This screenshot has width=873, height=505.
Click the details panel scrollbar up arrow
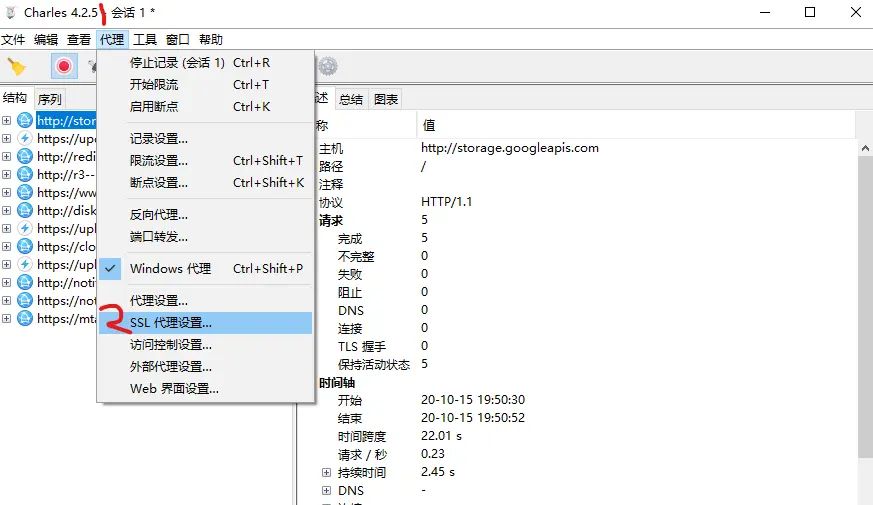(x=865, y=148)
